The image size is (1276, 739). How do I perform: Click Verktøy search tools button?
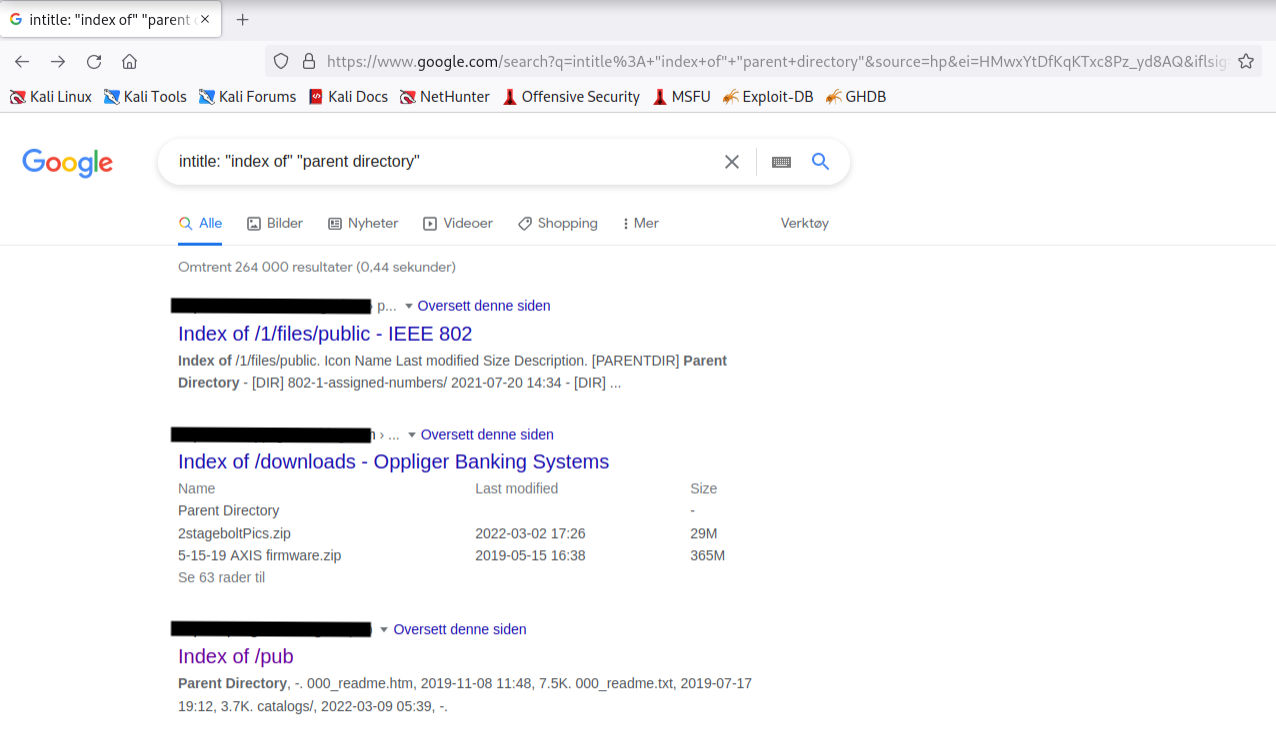point(804,223)
